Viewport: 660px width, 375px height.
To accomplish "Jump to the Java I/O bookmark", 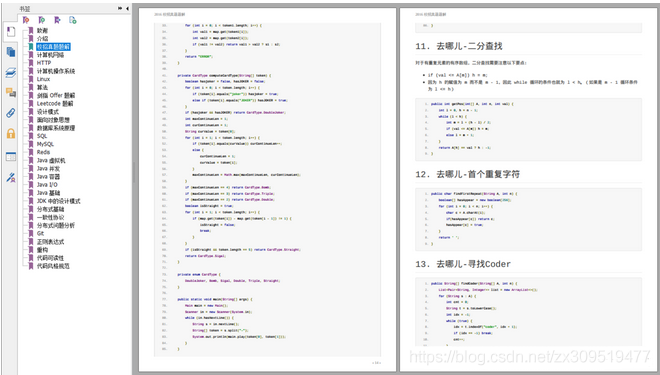I will click(47, 185).
